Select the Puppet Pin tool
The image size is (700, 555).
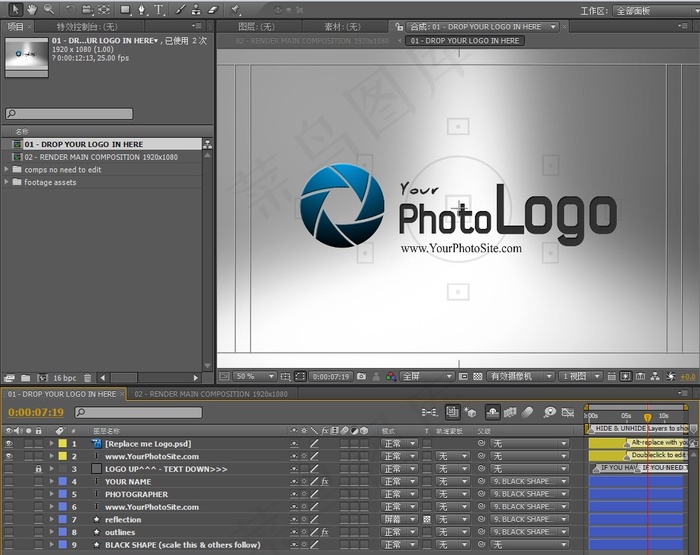(235, 9)
